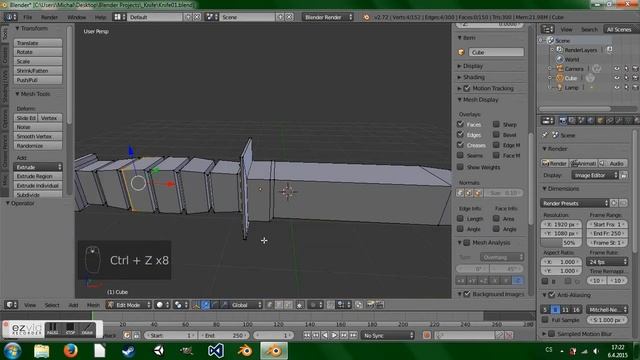Open the Render menu in top bar
The width and height of the screenshot is (640, 360).
pyautogui.click(x=49, y=17)
